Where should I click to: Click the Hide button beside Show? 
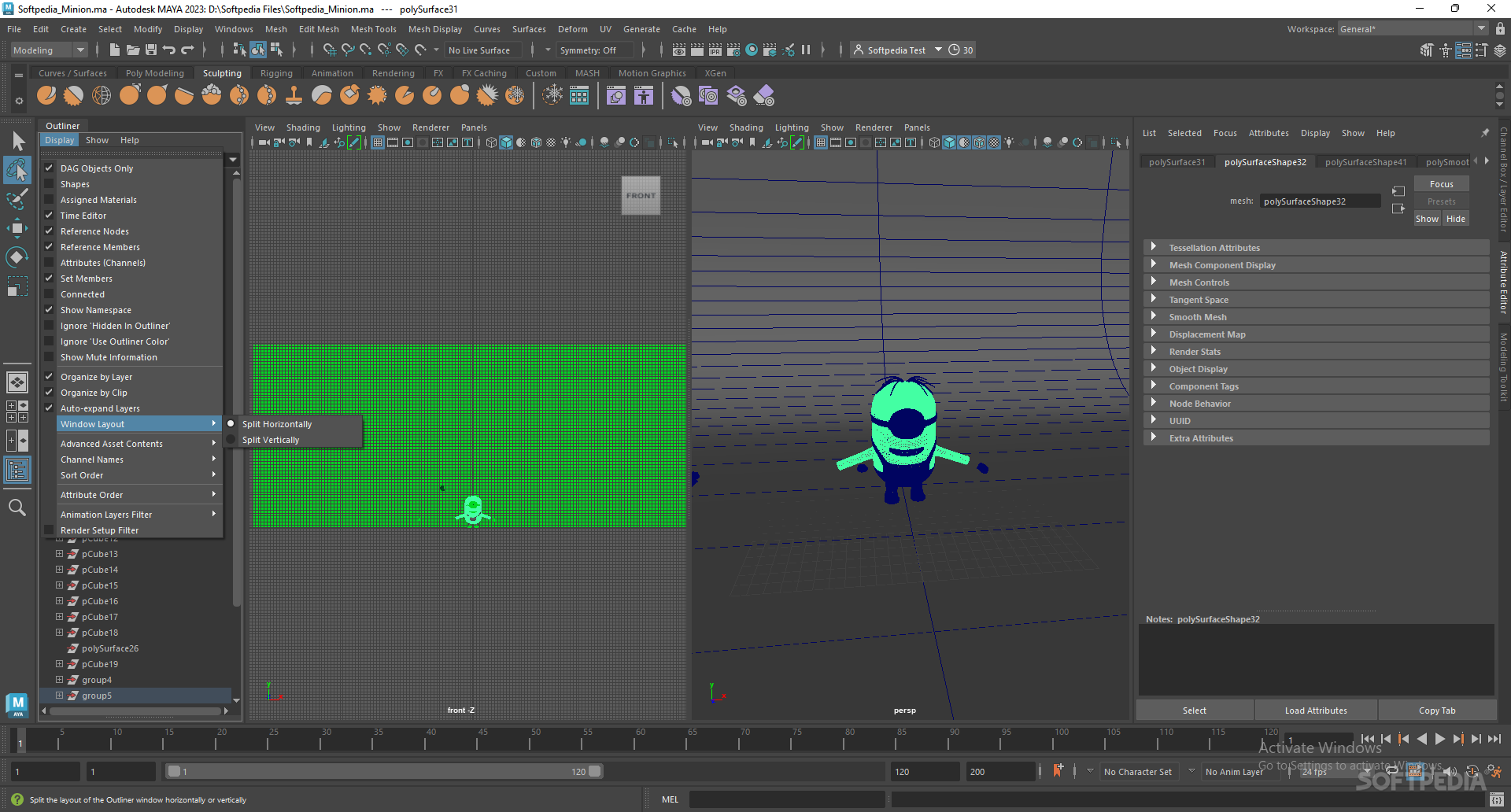(x=1456, y=219)
